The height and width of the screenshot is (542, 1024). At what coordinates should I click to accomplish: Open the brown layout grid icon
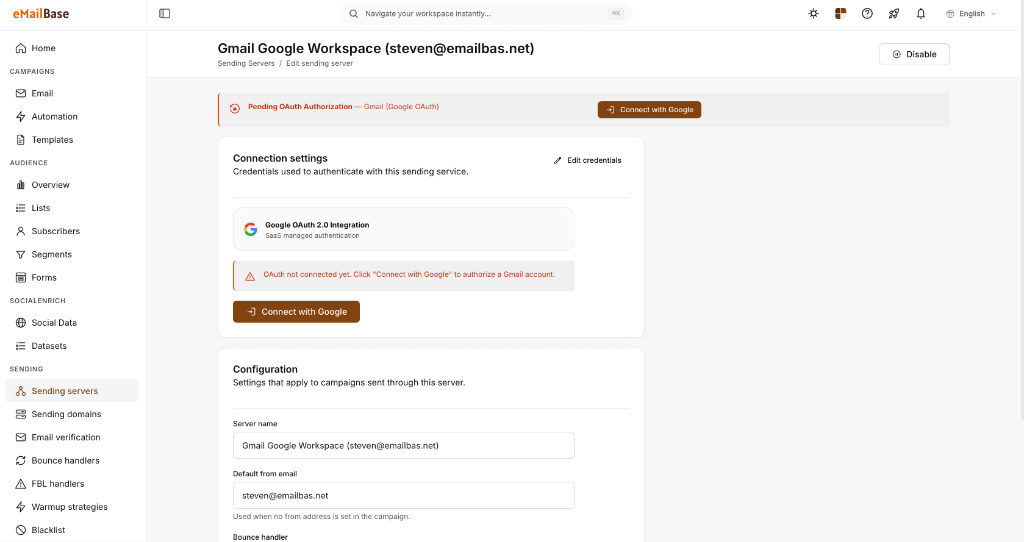point(840,14)
